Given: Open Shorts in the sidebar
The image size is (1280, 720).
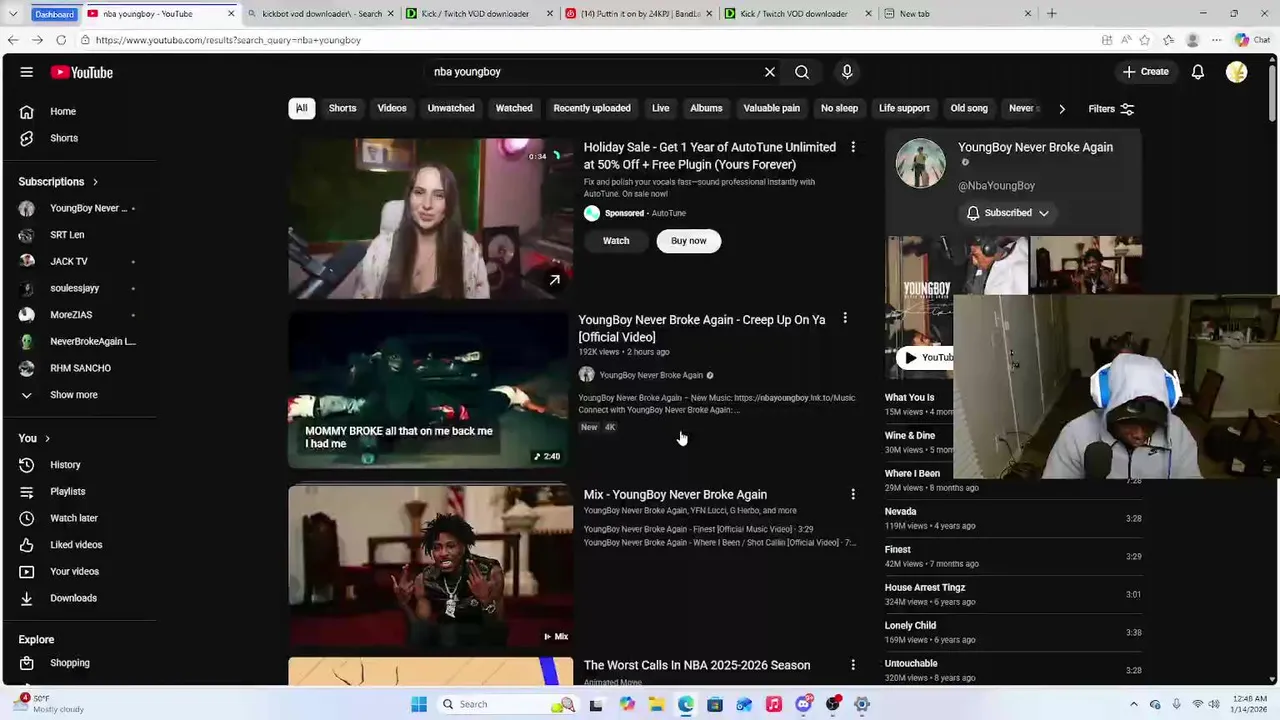Looking at the screenshot, I should [x=63, y=138].
